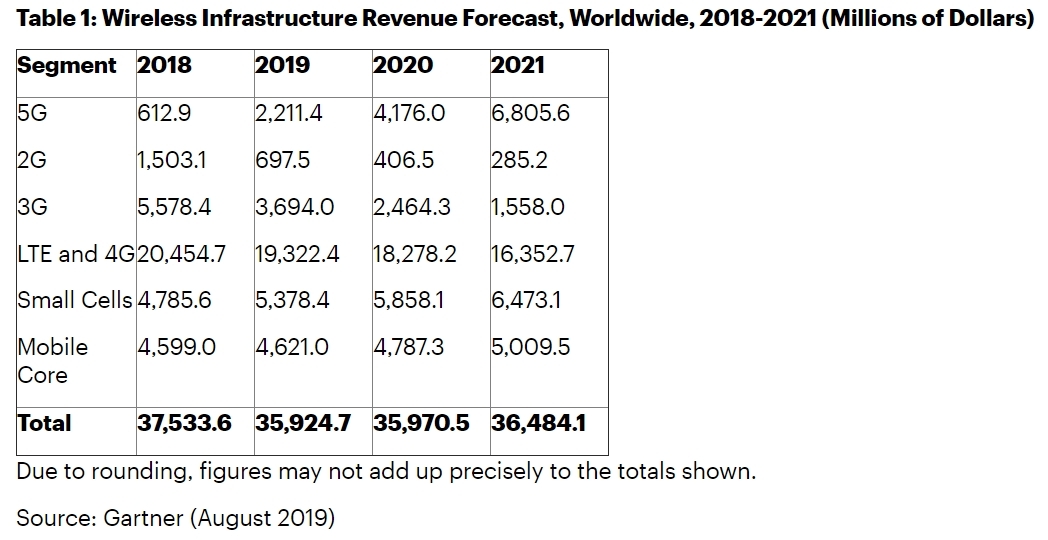Click the table title heading text
This screenshot has width=1048, height=540.
(525, 20)
